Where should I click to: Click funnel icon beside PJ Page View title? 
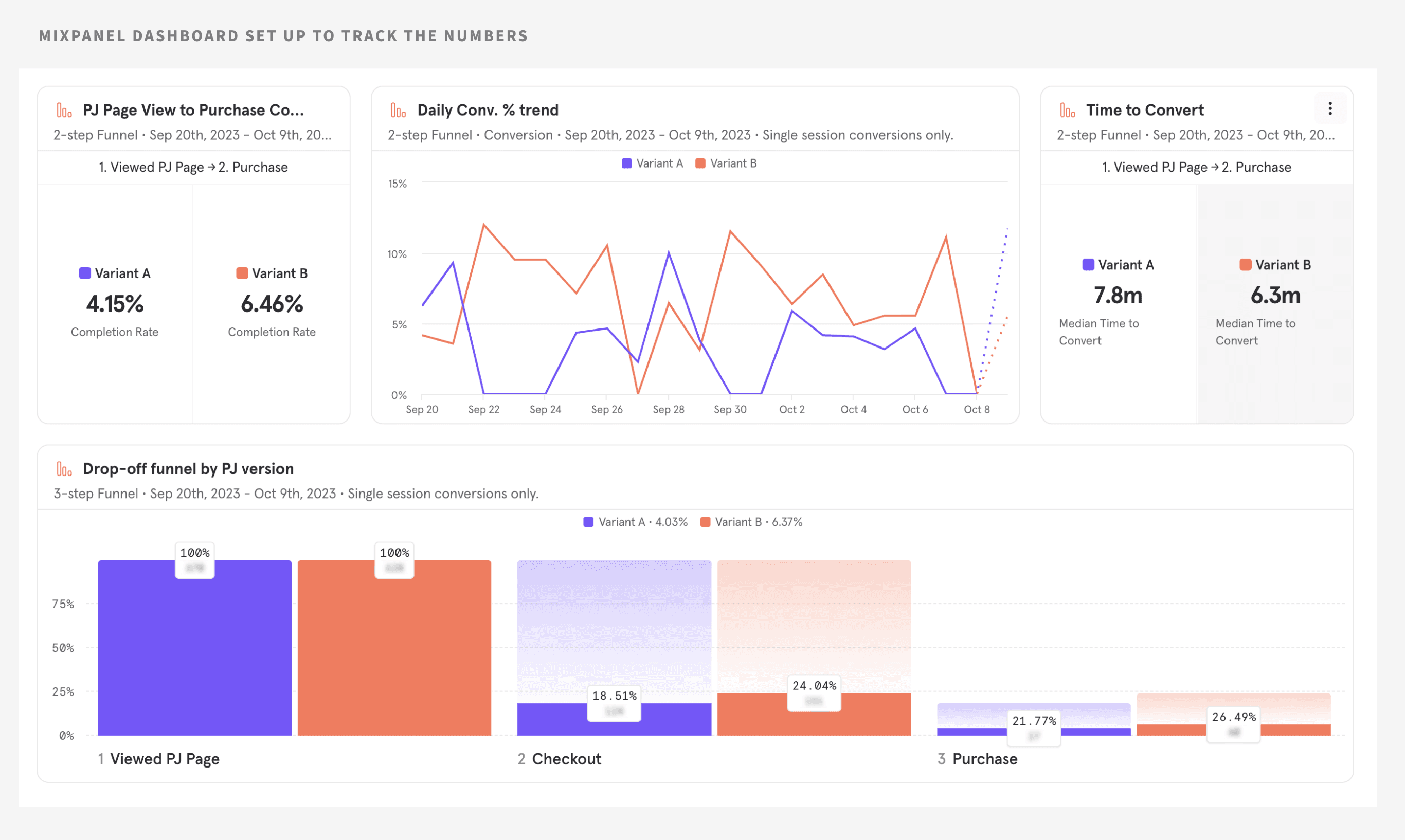click(x=64, y=110)
